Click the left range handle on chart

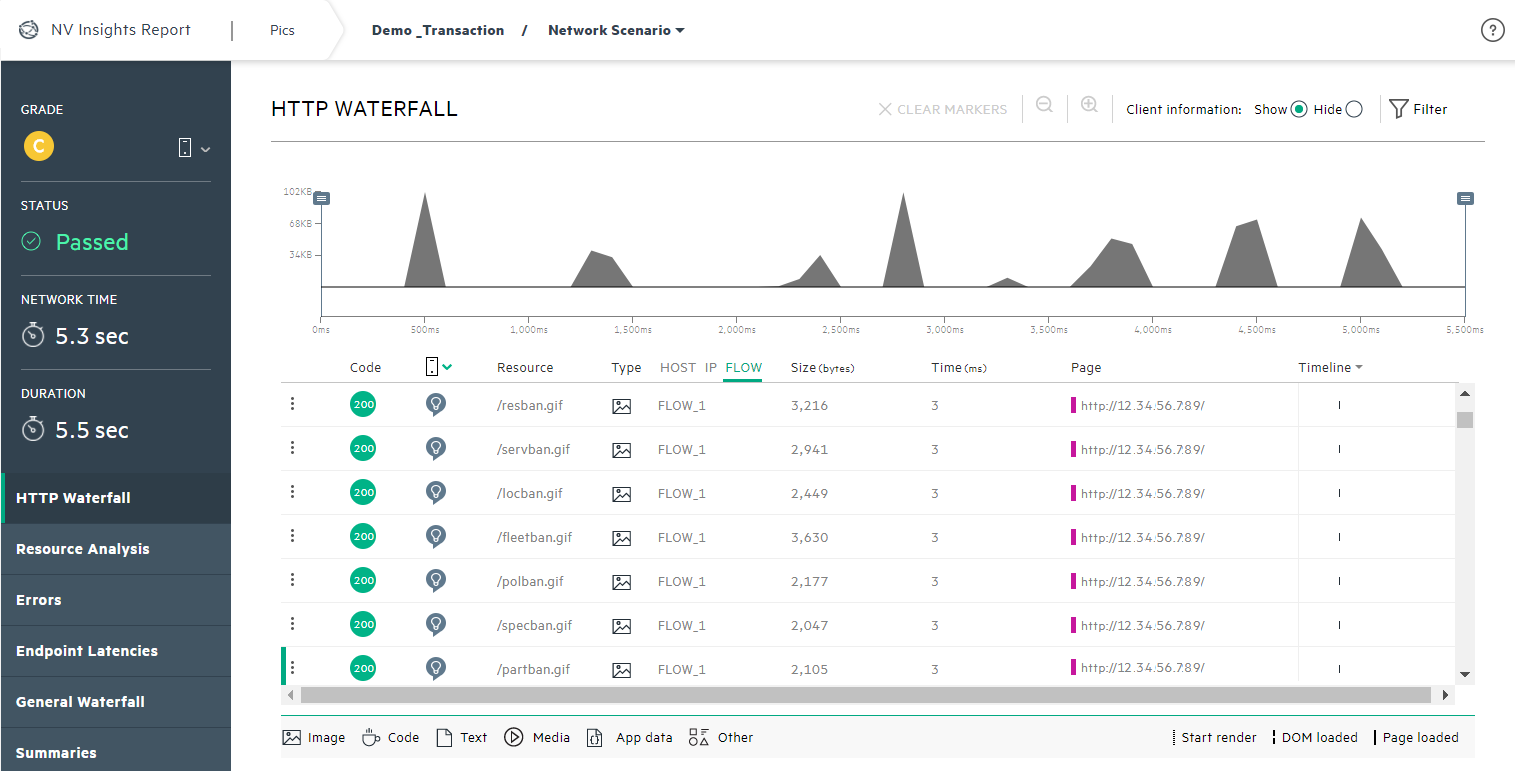click(x=321, y=198)
